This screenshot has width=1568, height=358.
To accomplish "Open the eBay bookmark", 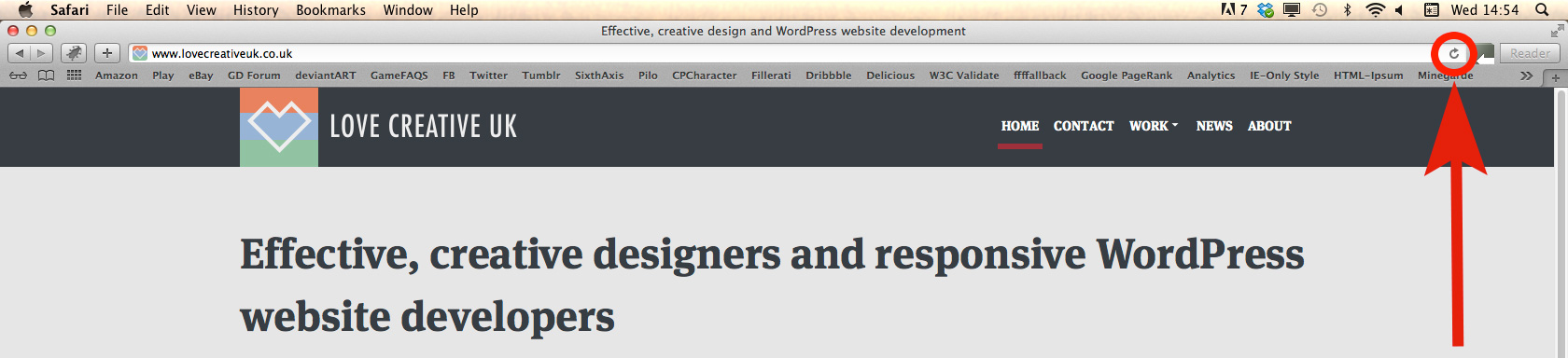I will (201, 76).
